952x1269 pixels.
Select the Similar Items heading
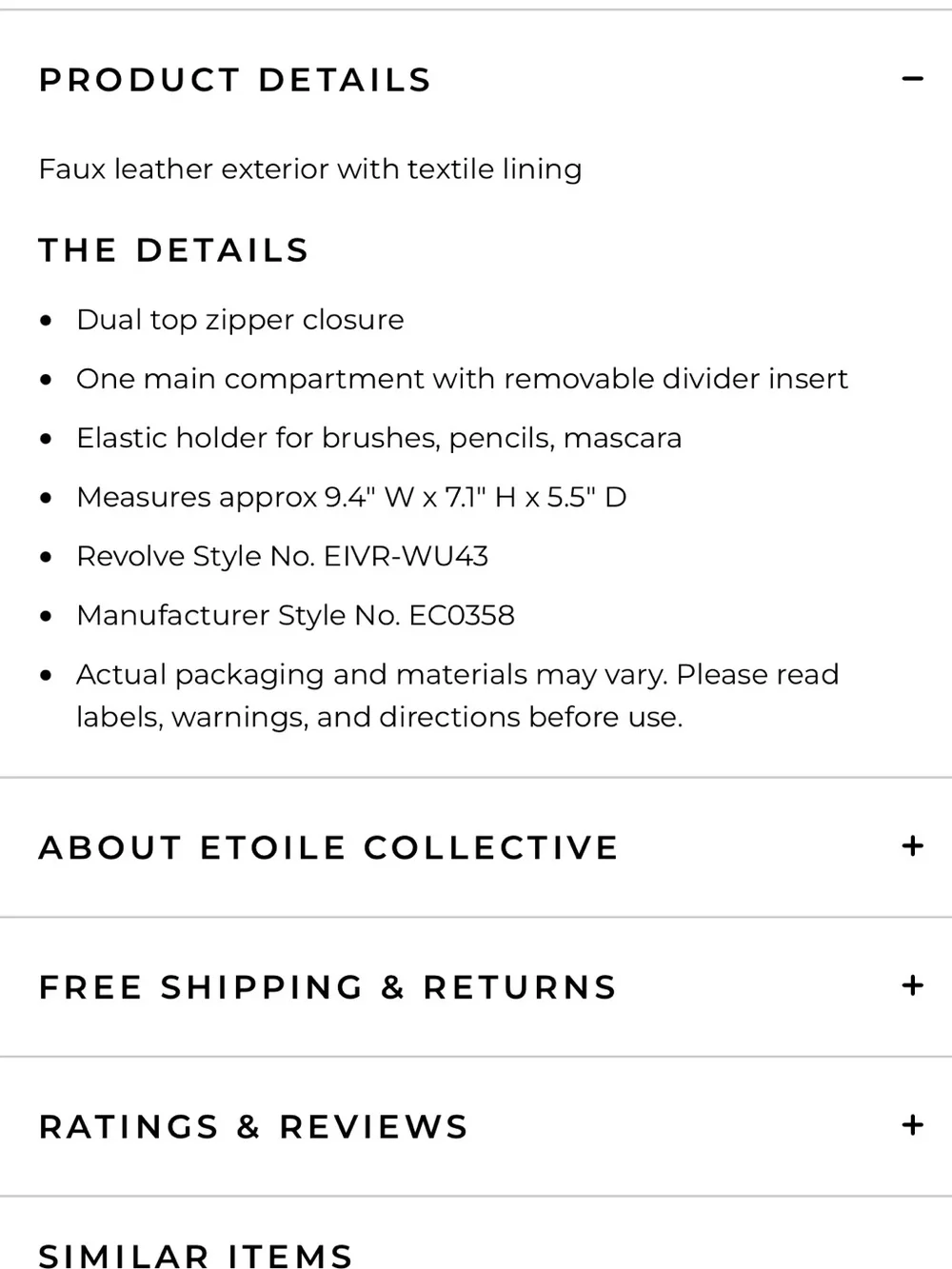point(195,1255)
